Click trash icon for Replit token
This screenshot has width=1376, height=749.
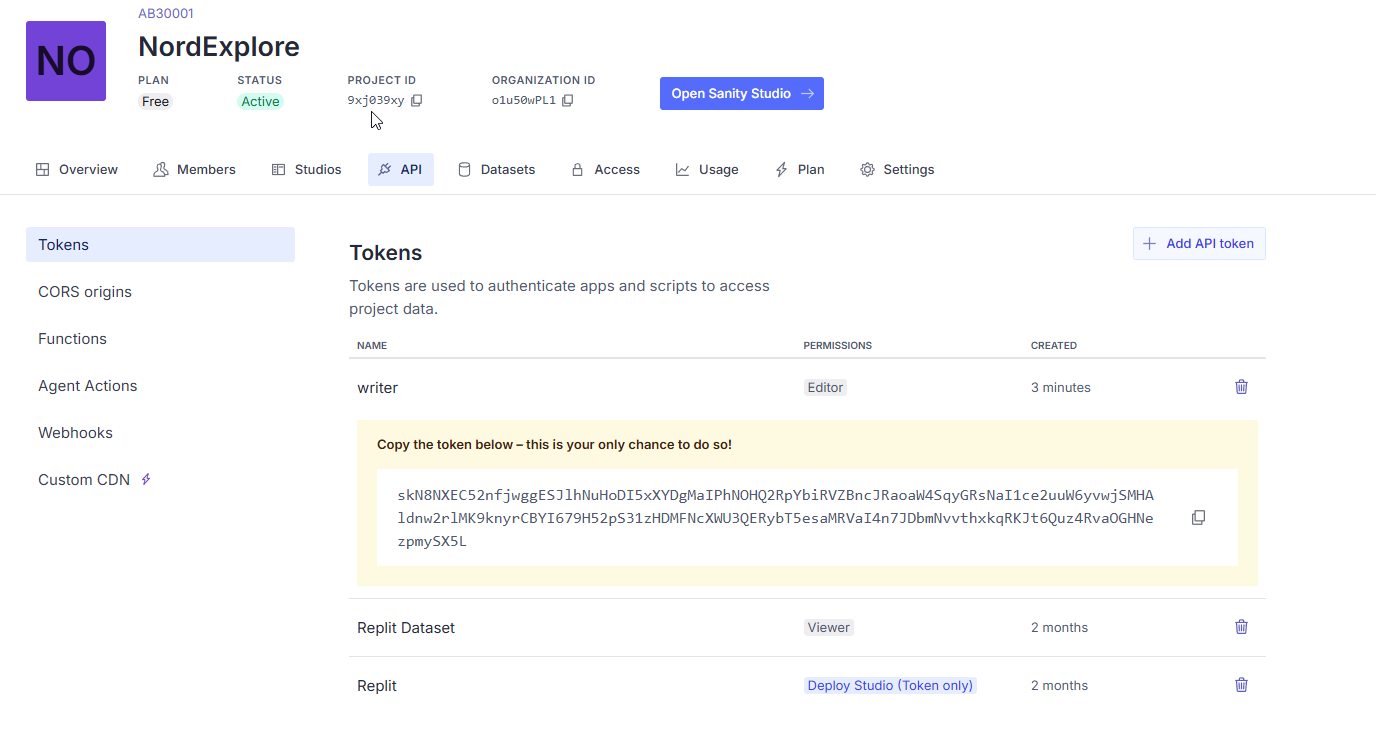click(1241, 685)
